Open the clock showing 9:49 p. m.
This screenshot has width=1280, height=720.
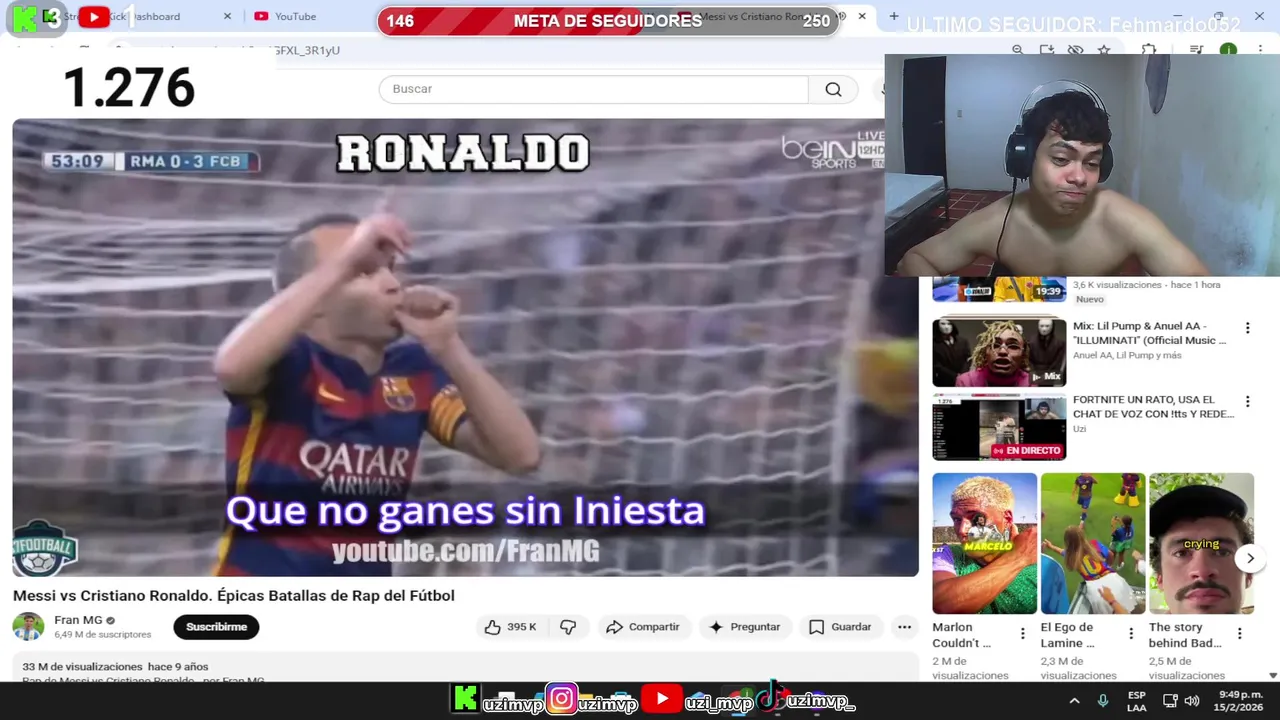click(x=1240, y=701)
